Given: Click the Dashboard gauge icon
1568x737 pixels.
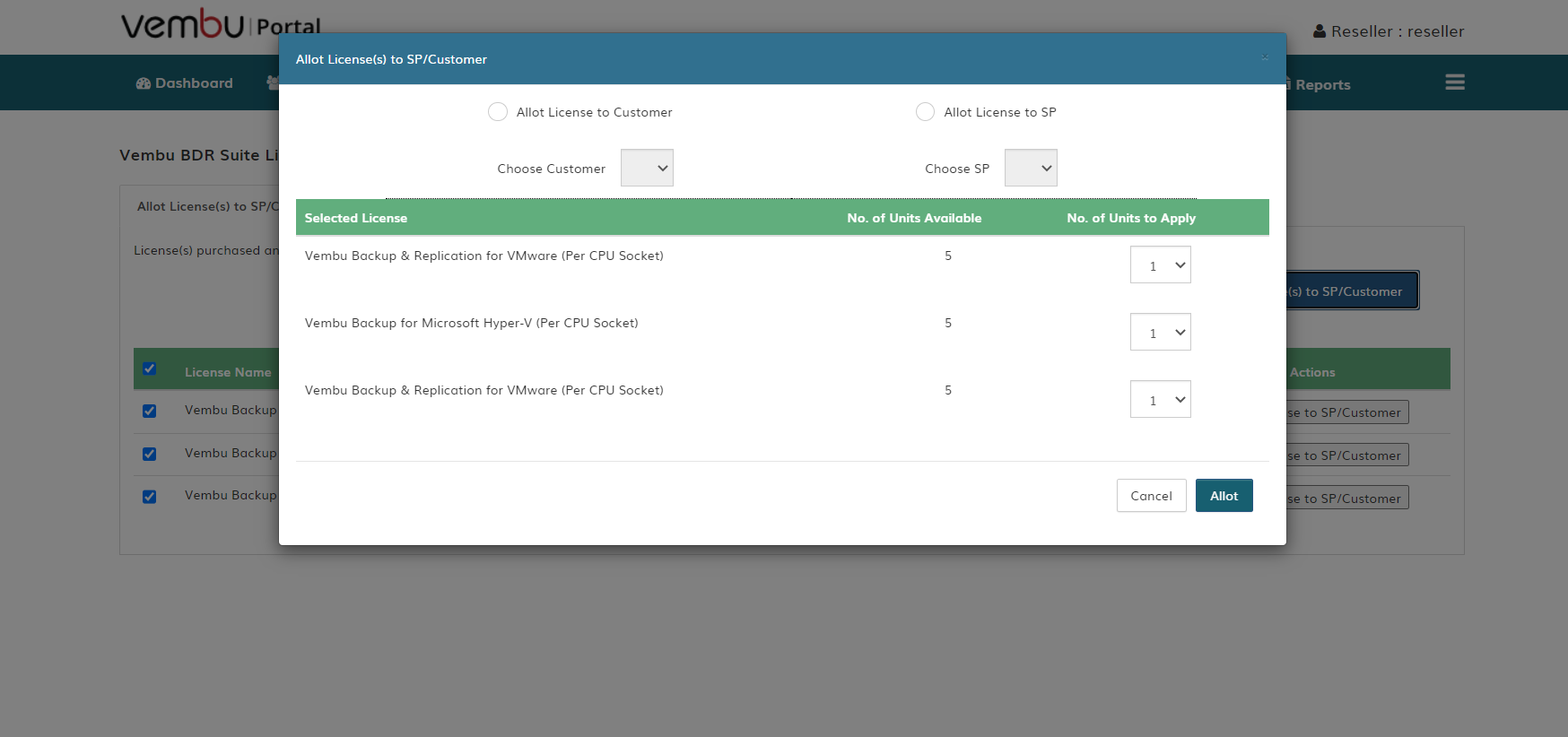Looking at the screenshot, I should (143, 83).
